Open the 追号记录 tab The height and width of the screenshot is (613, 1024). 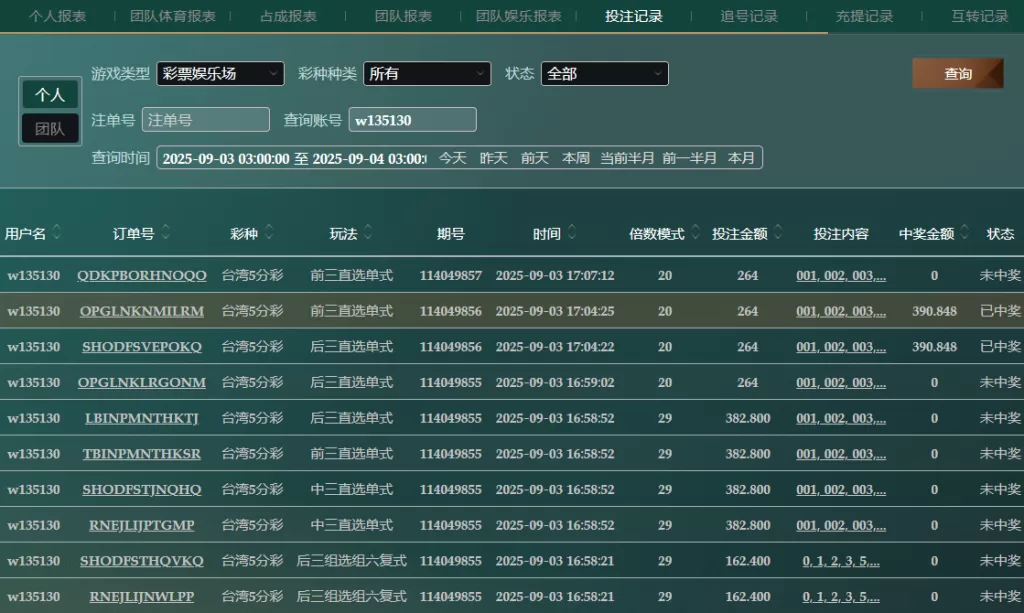pos(749,16)
